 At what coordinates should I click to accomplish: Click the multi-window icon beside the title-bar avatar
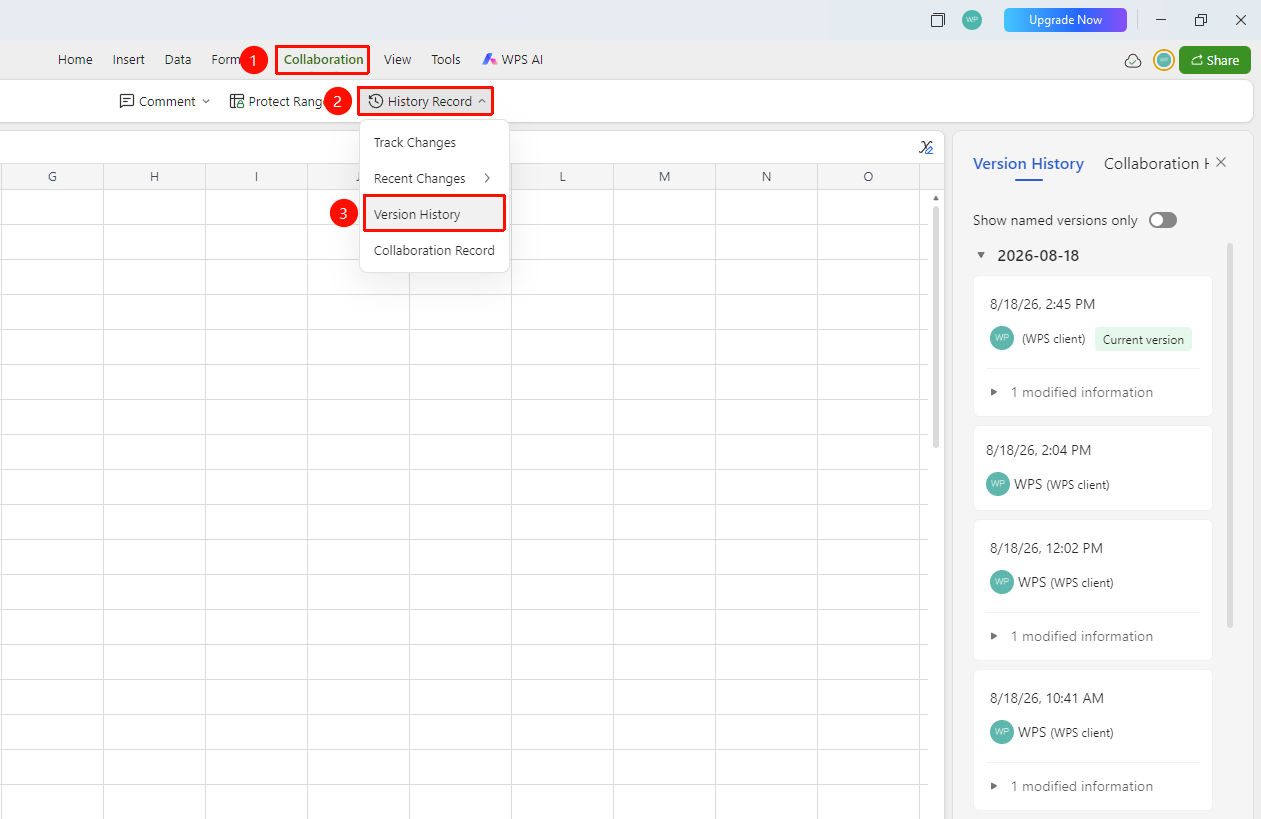point(937,20)
